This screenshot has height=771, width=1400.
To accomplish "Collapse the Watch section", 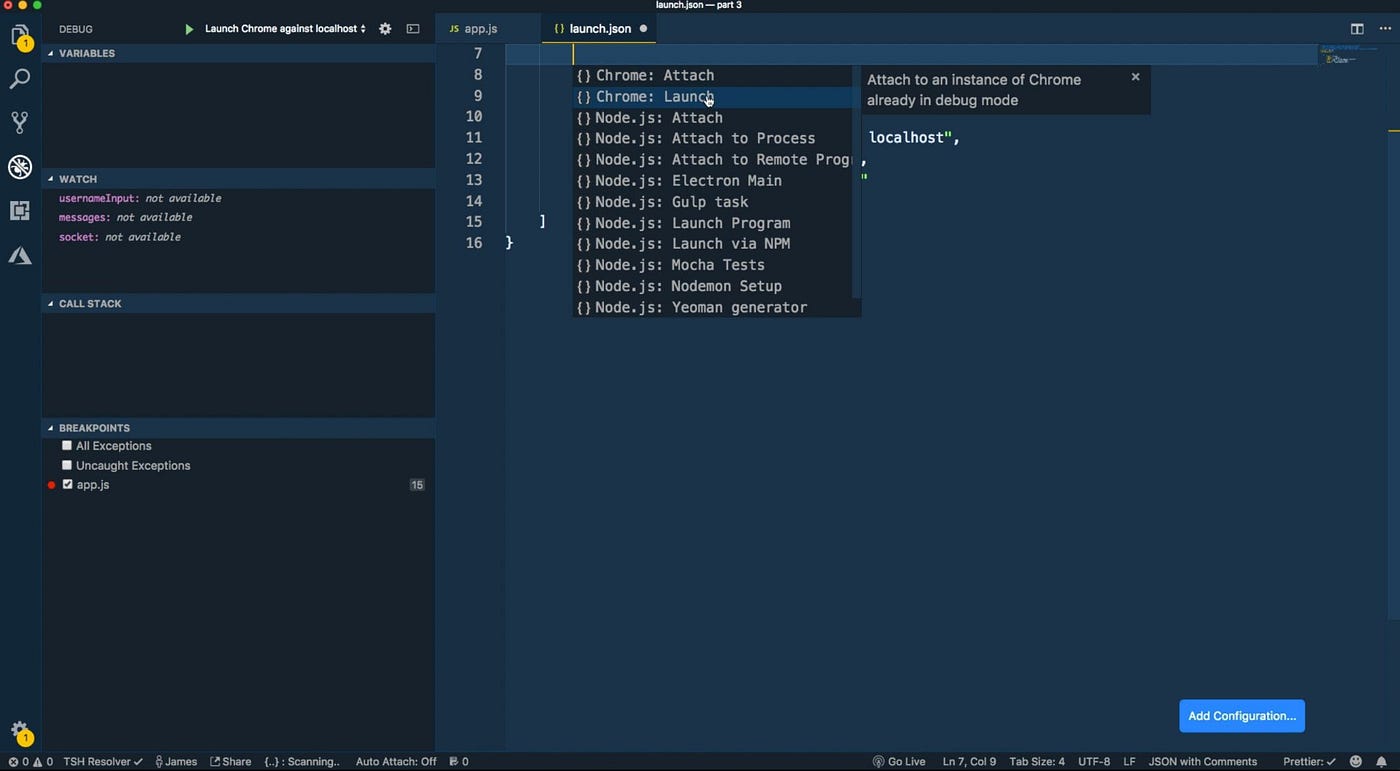I will [x=238, y=179].
